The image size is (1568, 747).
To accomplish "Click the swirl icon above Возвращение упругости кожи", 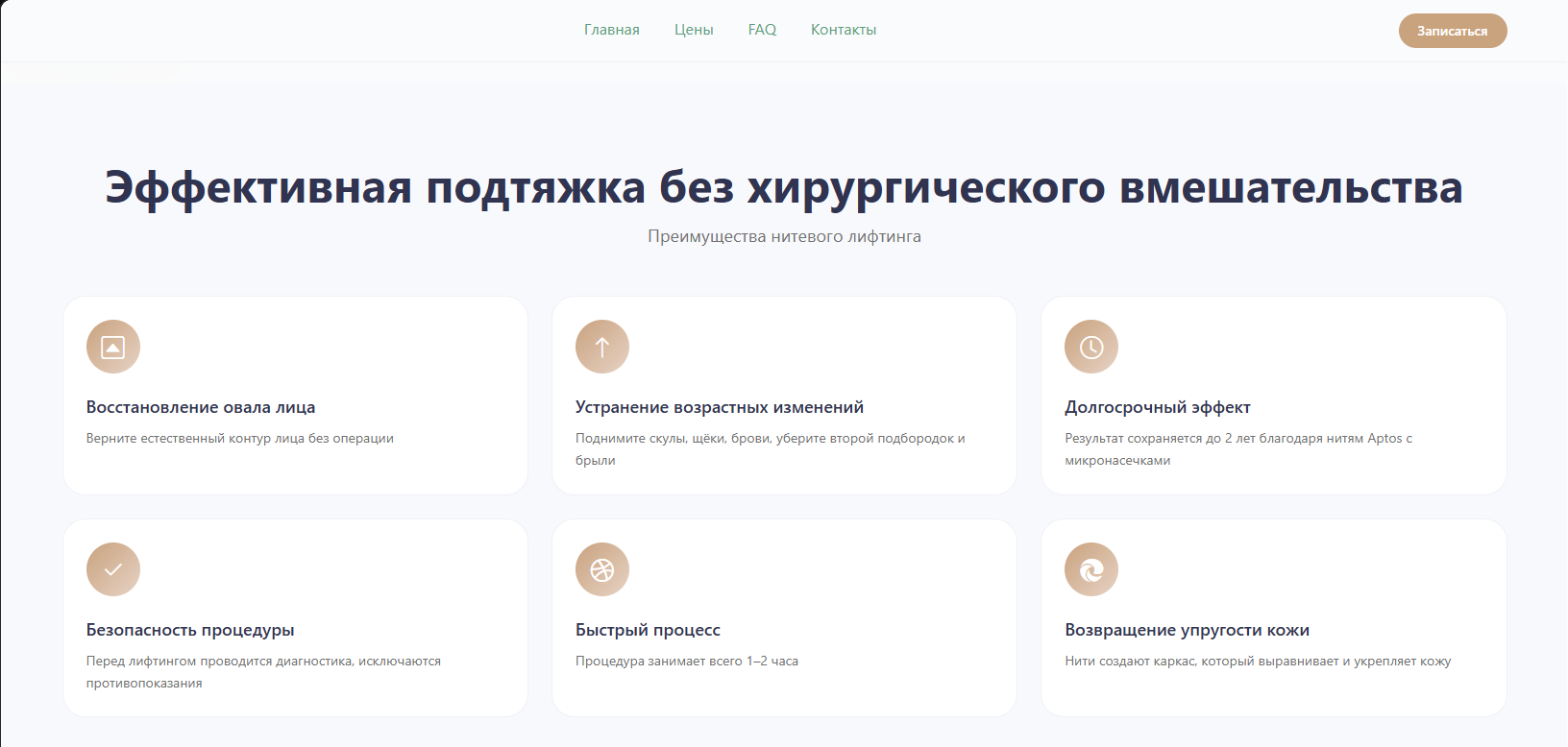I will coord(1091,569).
